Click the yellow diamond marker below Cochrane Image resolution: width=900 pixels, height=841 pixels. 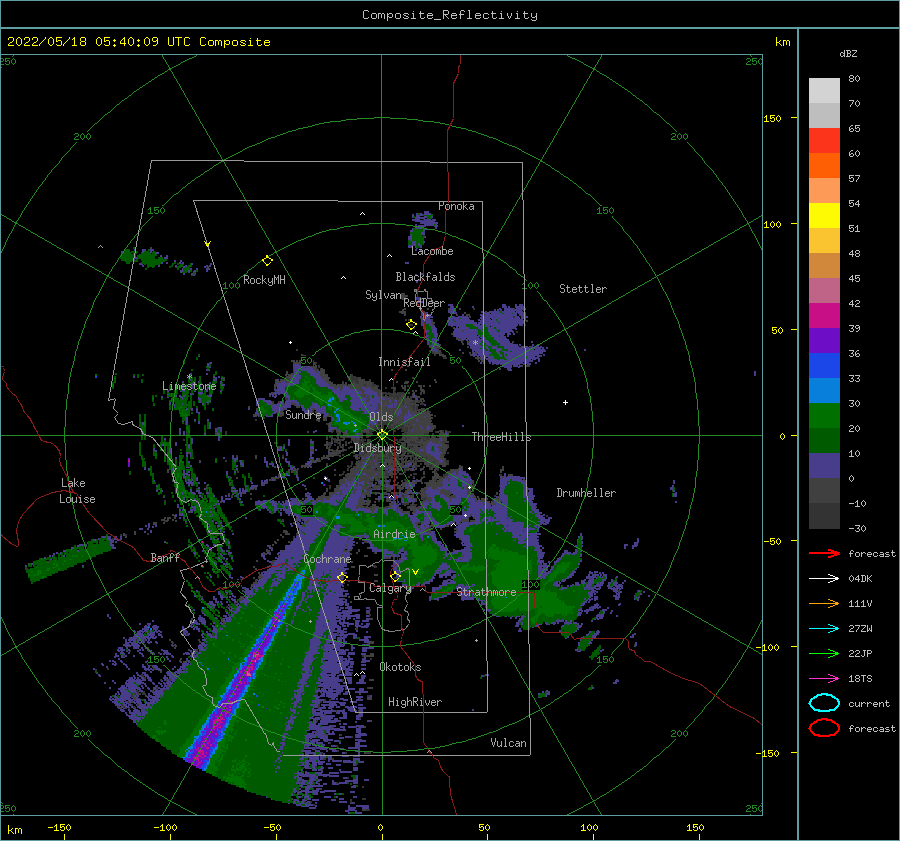coord(342,577)
